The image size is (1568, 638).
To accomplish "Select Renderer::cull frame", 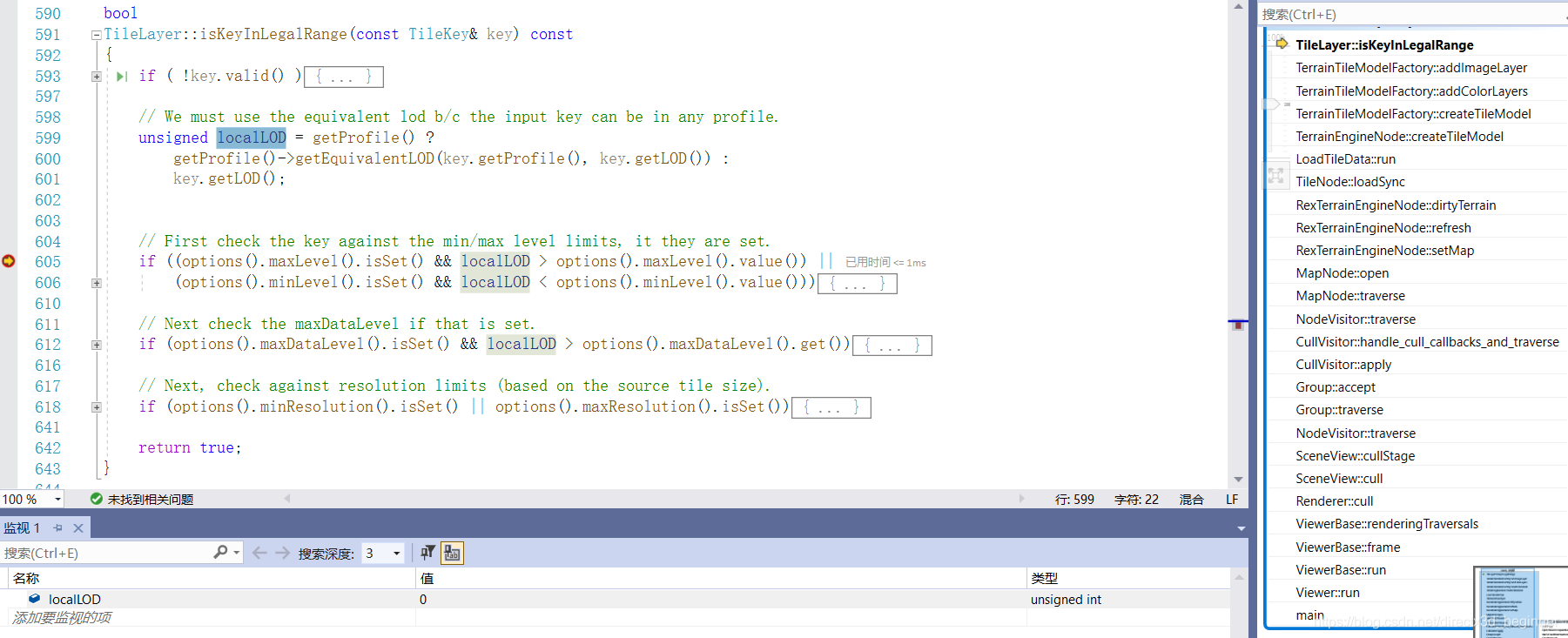I will coord(1334,500).
